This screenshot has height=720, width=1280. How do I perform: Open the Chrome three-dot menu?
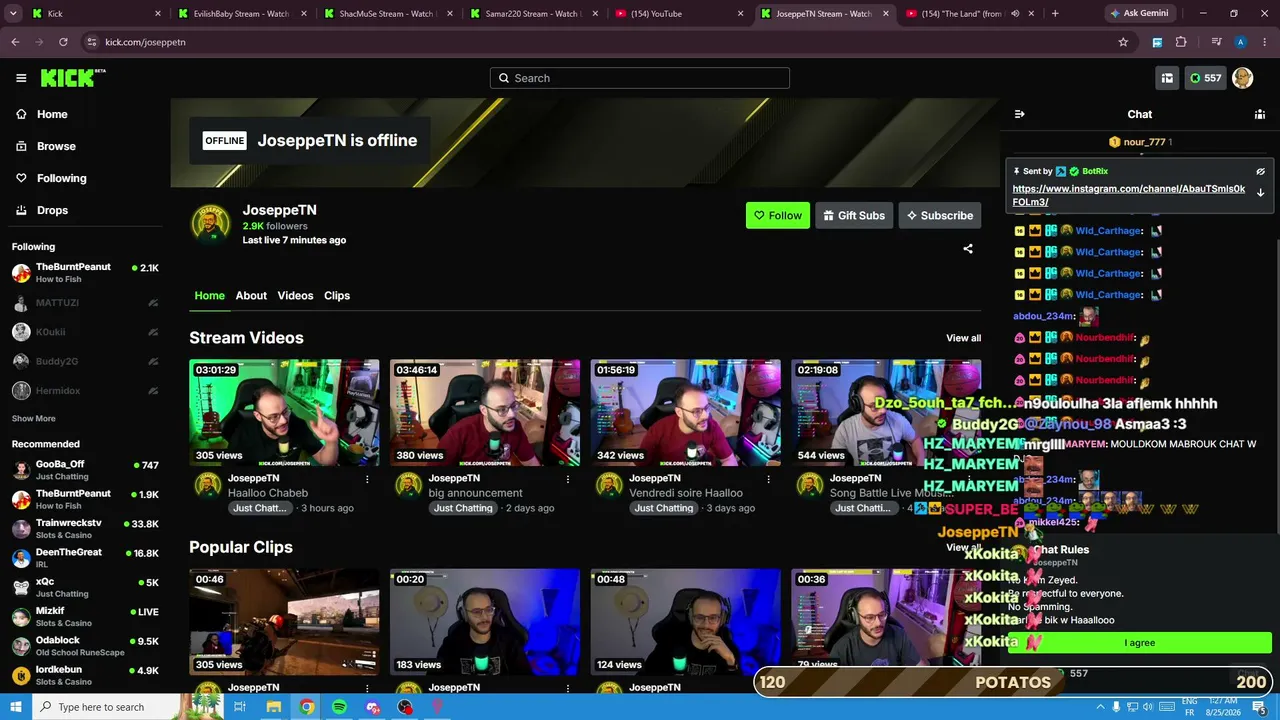click(1265, 42)
